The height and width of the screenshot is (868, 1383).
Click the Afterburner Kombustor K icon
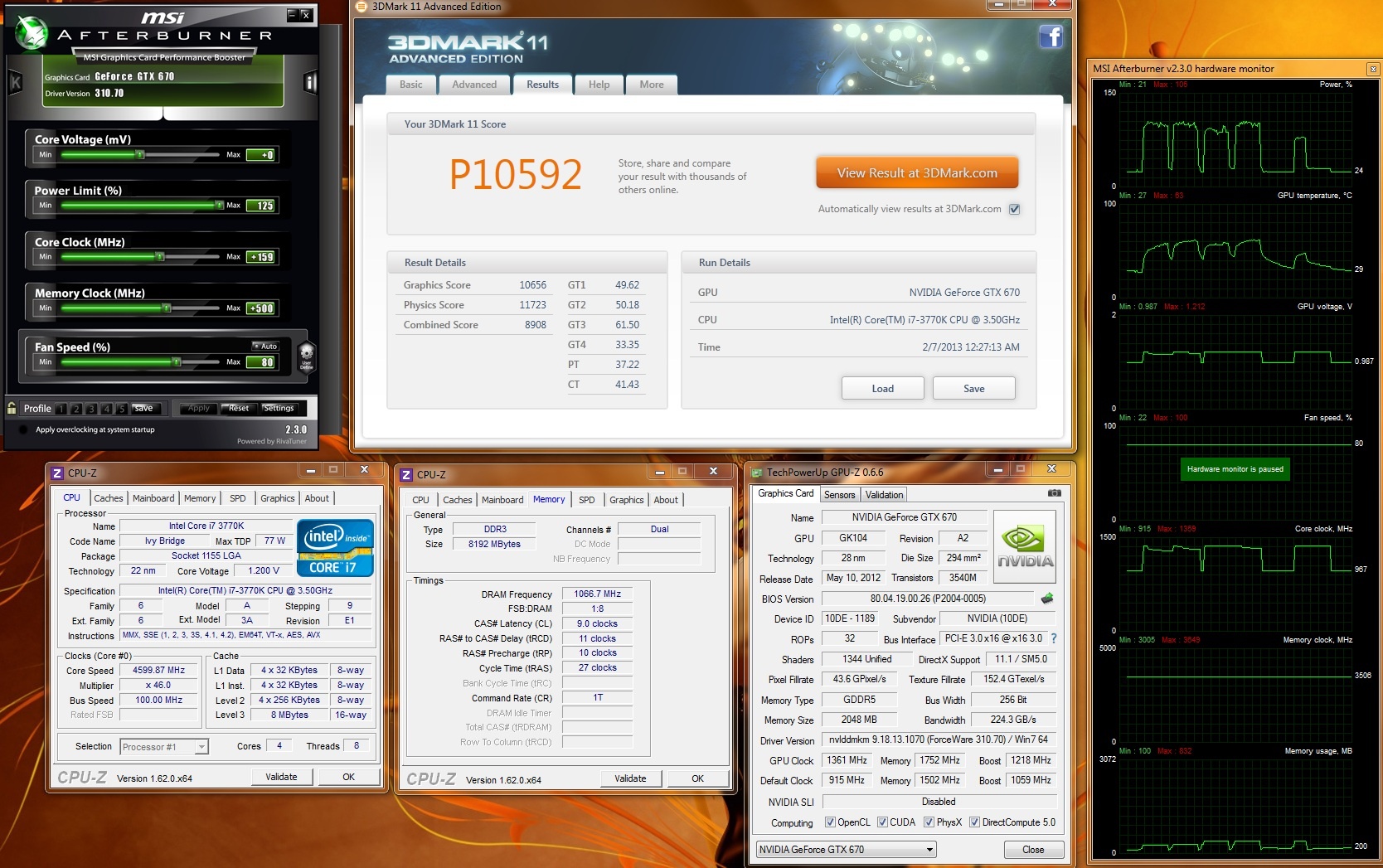[15, 82]
